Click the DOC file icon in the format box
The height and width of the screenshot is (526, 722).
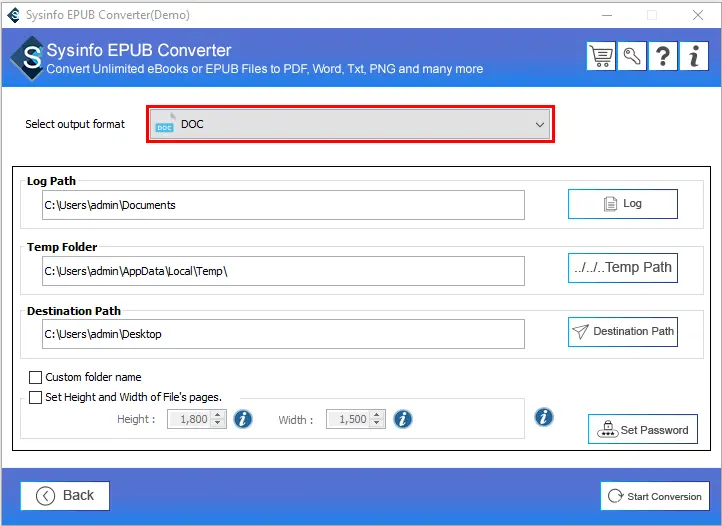(x=164, y=124)
